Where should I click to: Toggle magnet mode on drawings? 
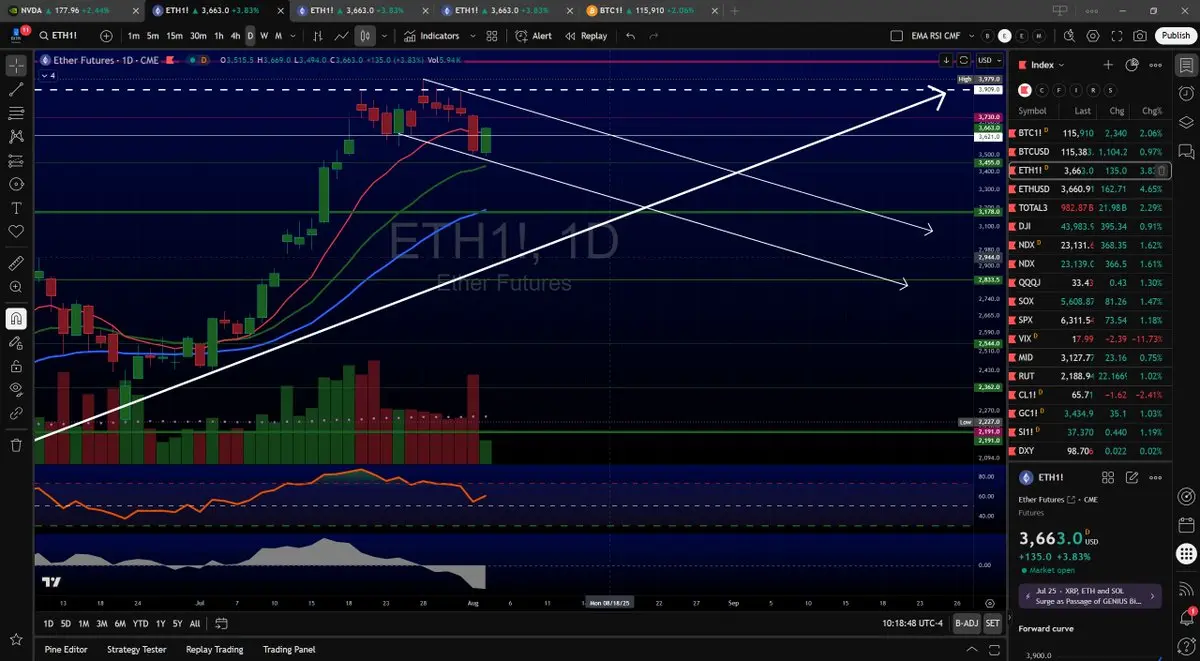coord(16,319)
